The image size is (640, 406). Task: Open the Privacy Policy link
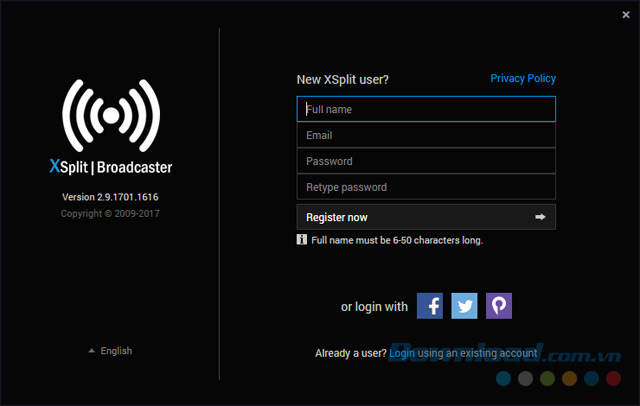tap(523, 78)
